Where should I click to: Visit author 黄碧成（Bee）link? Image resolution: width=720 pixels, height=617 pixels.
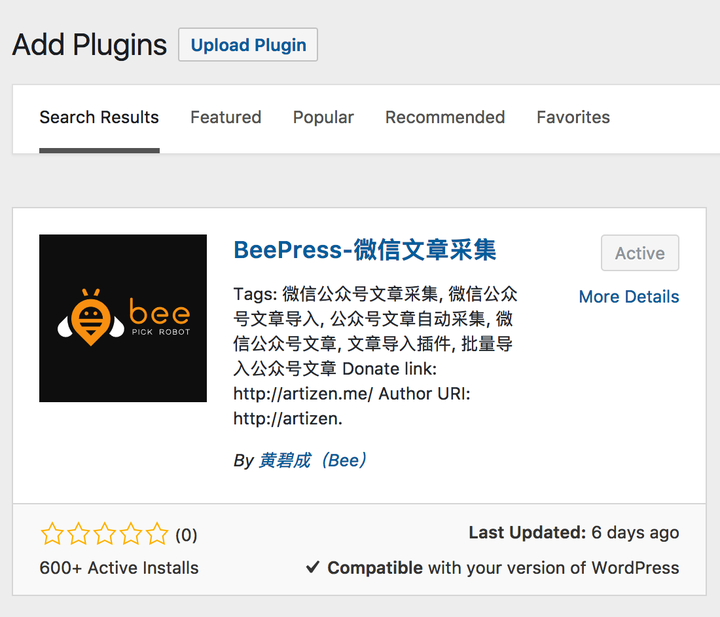pos(314,460)
